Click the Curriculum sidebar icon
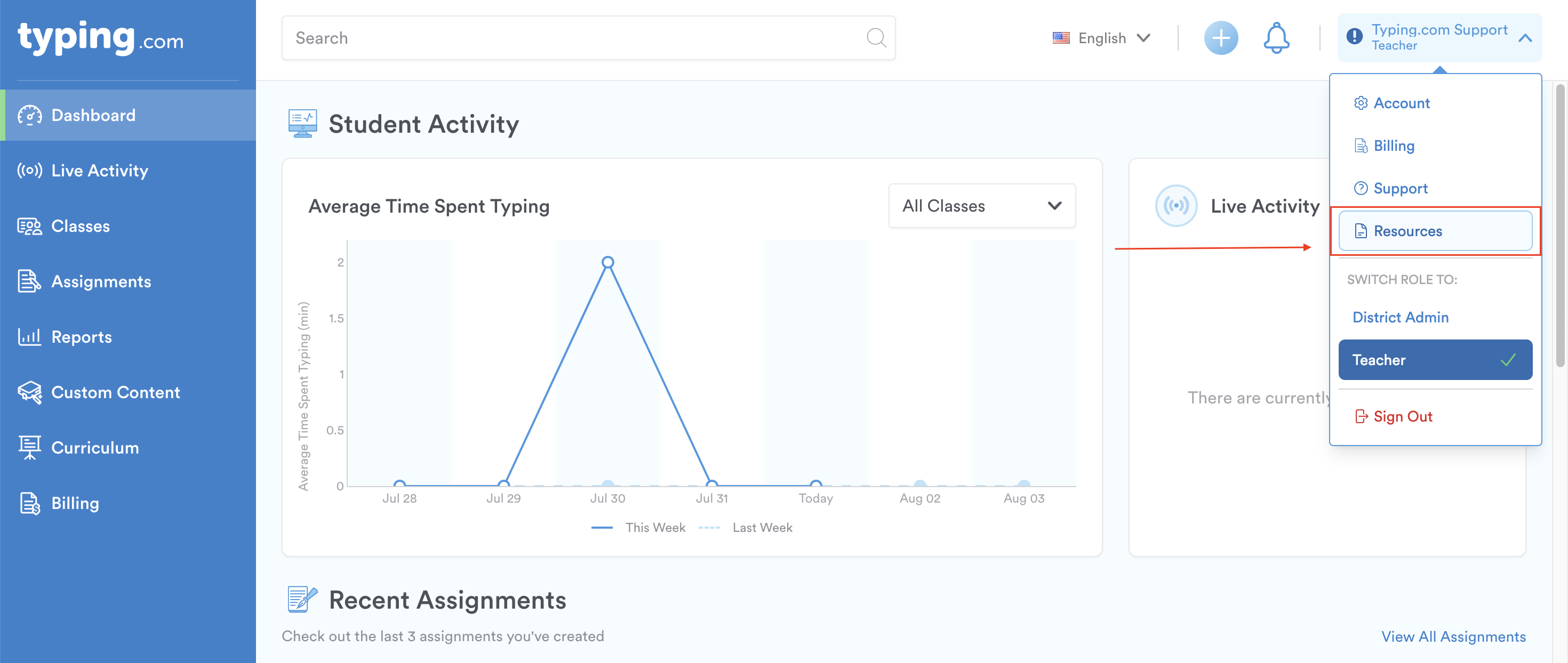Image resolution: width=1568 pixels, height=663 pixels. coord(29,448)
